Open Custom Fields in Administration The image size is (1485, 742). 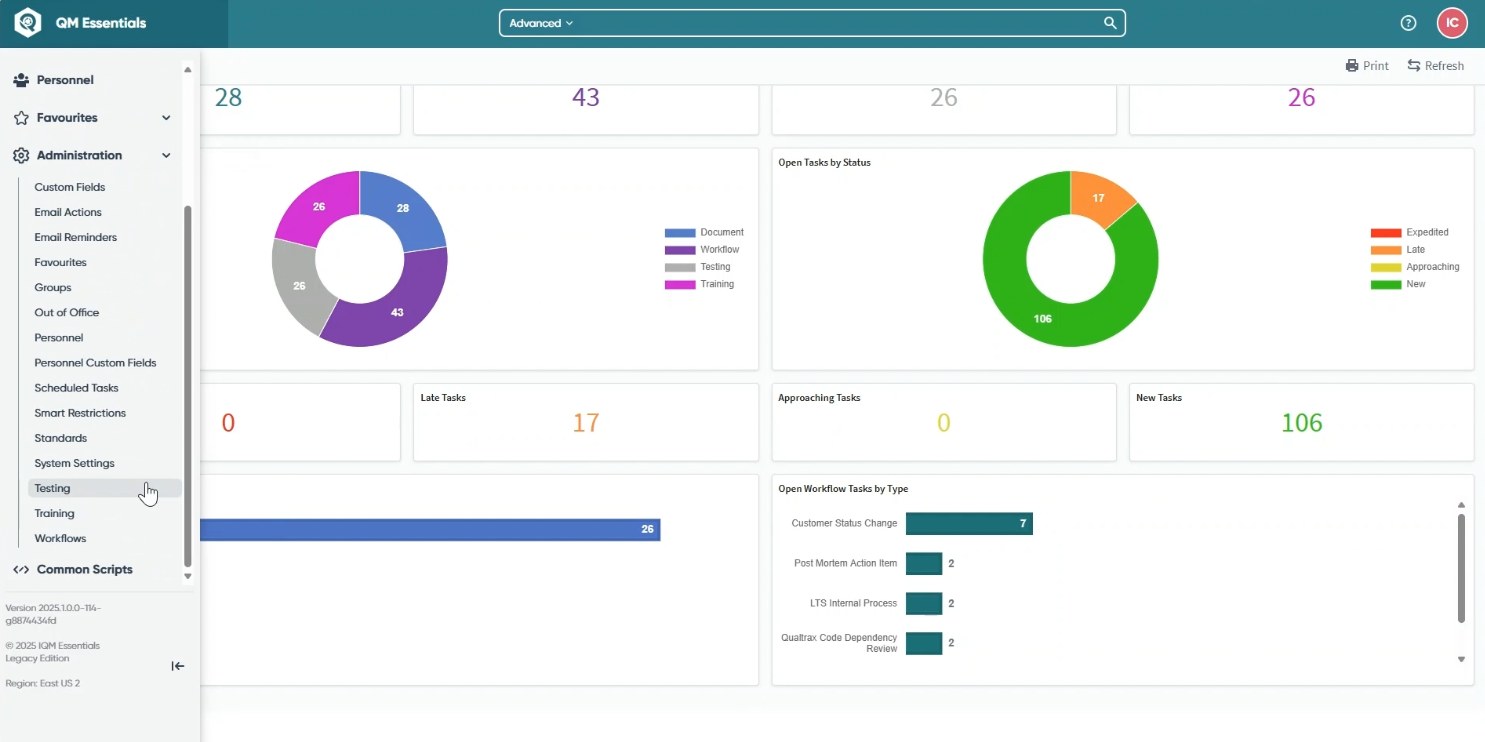click(x=70, y=187)
